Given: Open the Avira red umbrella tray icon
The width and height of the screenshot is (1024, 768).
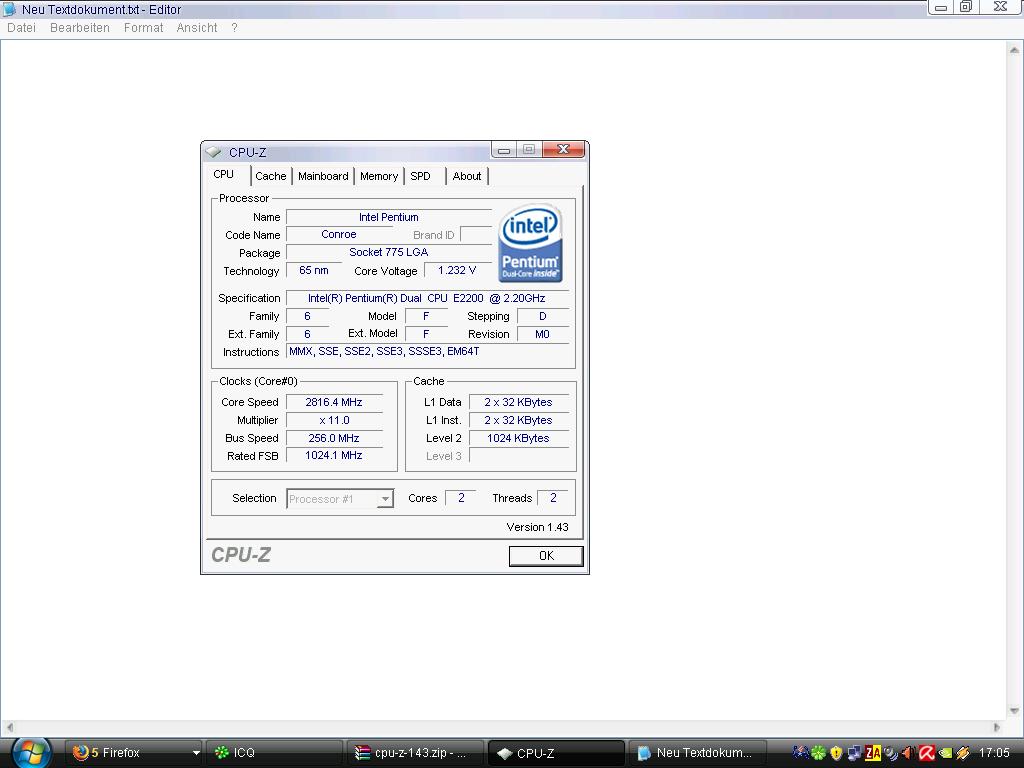Looking at the screenshot, I should coord(927,753).
